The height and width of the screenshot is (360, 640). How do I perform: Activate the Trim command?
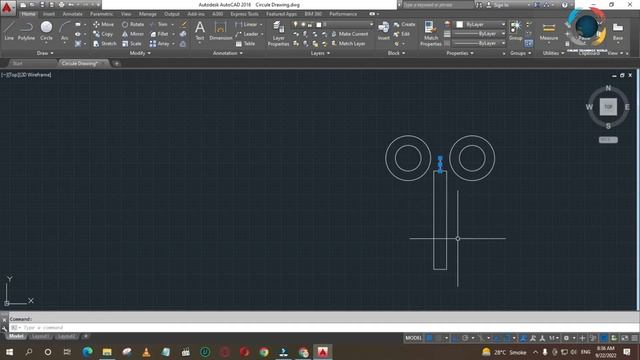point(159,24)
